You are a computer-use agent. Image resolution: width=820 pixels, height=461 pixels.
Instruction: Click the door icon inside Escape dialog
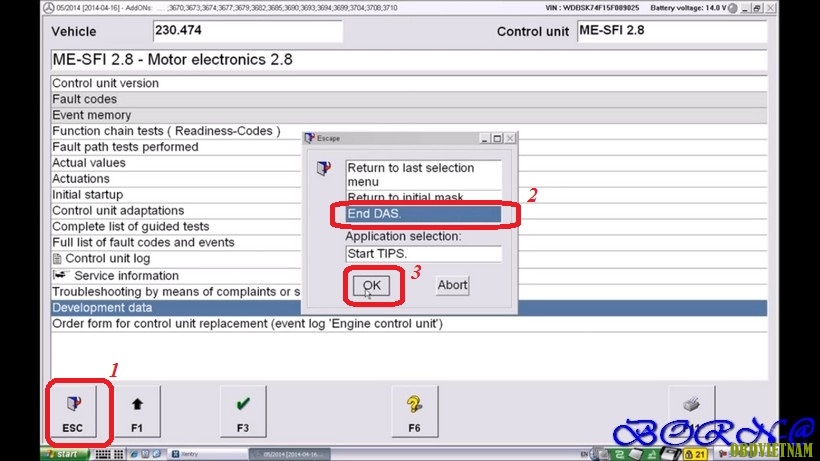(x=324, y=168)
